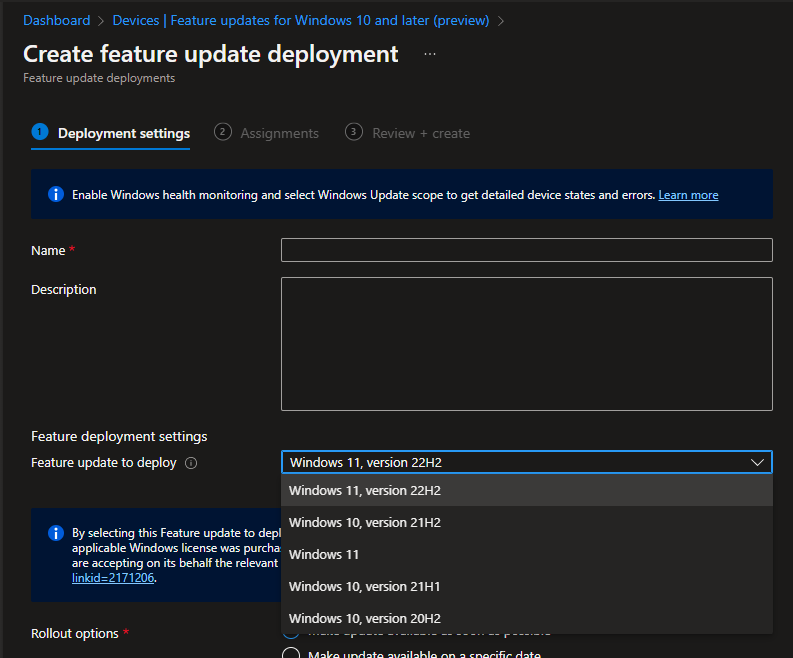Open the Learn more link in the banner

coord(688,195)
